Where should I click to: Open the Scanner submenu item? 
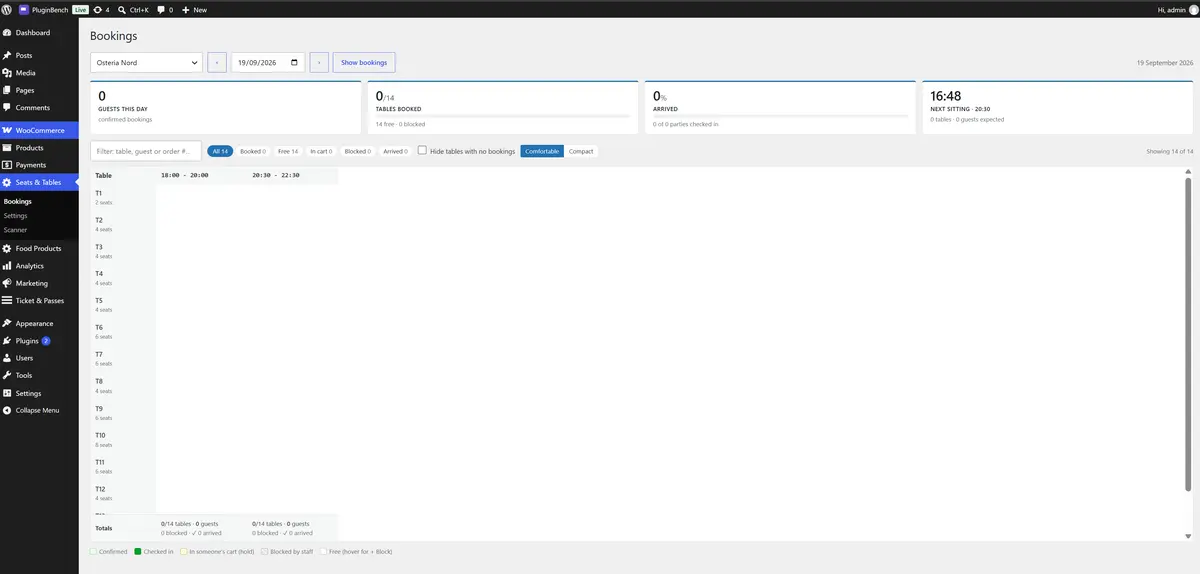(39, 230)
